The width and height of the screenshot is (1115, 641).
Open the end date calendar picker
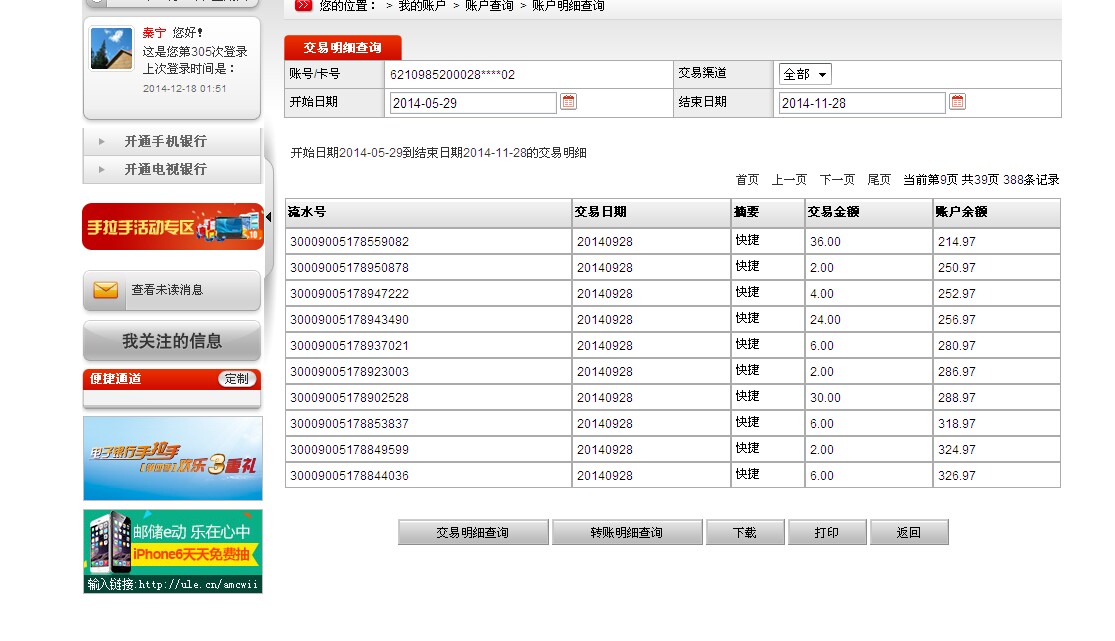tap(957, 102)
